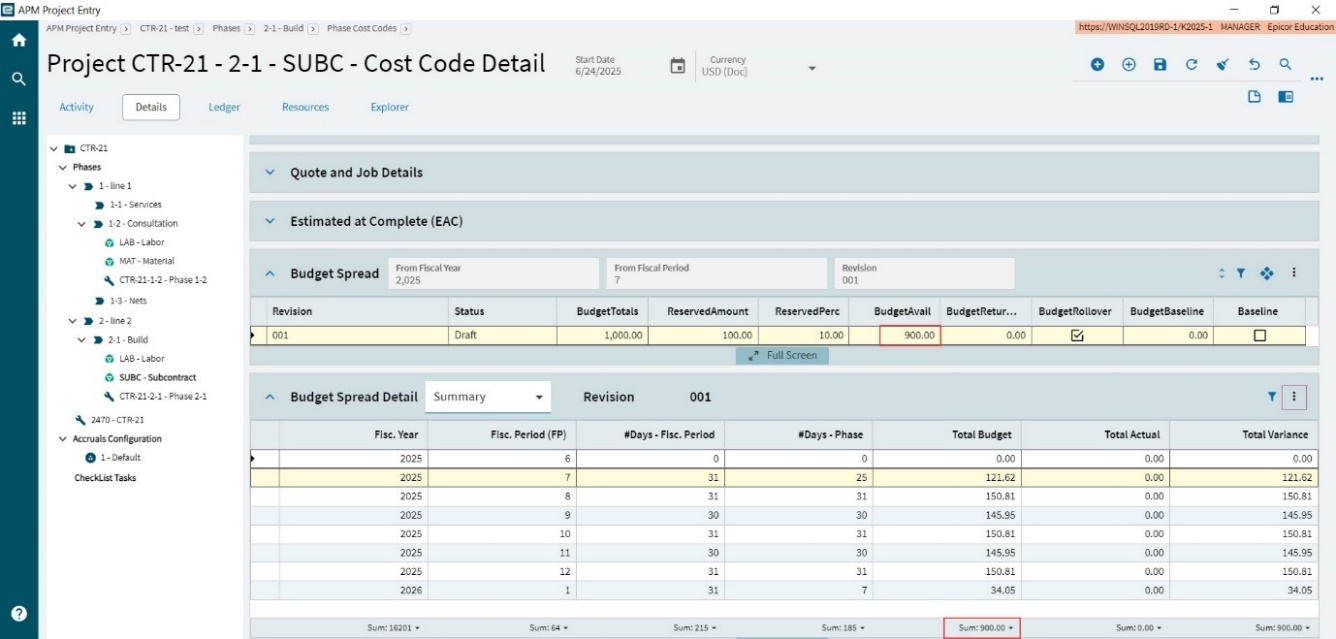
Task: Open the apps grid menu in sidebar
Action: pos(18,118)
